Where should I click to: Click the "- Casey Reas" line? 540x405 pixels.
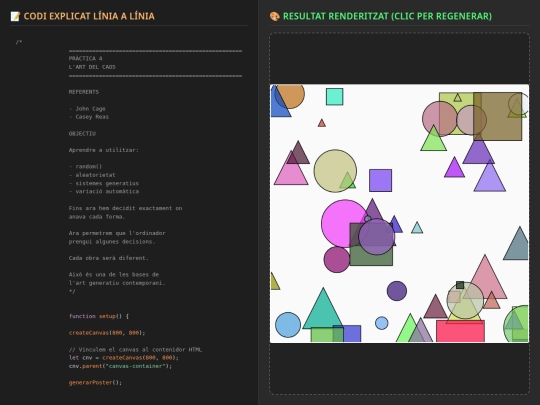(89, 117)
